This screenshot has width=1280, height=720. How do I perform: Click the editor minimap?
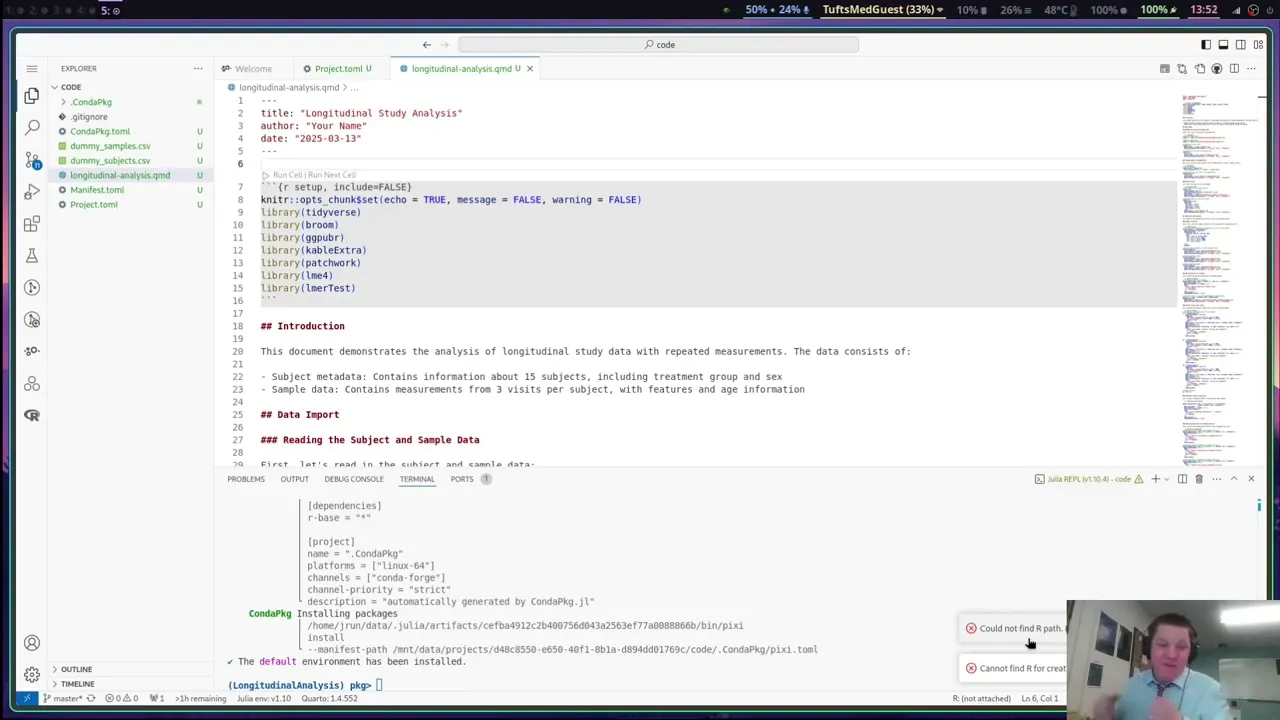click(1219, 280)
